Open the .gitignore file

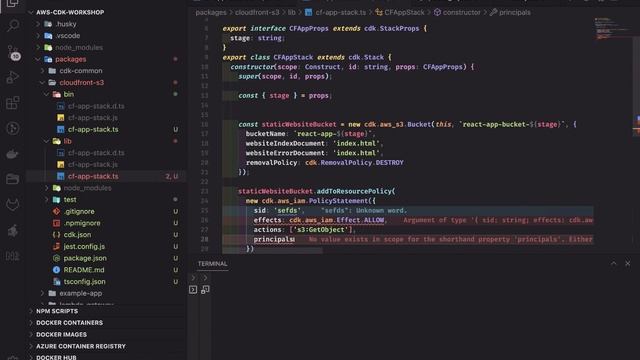pos(79,211)
